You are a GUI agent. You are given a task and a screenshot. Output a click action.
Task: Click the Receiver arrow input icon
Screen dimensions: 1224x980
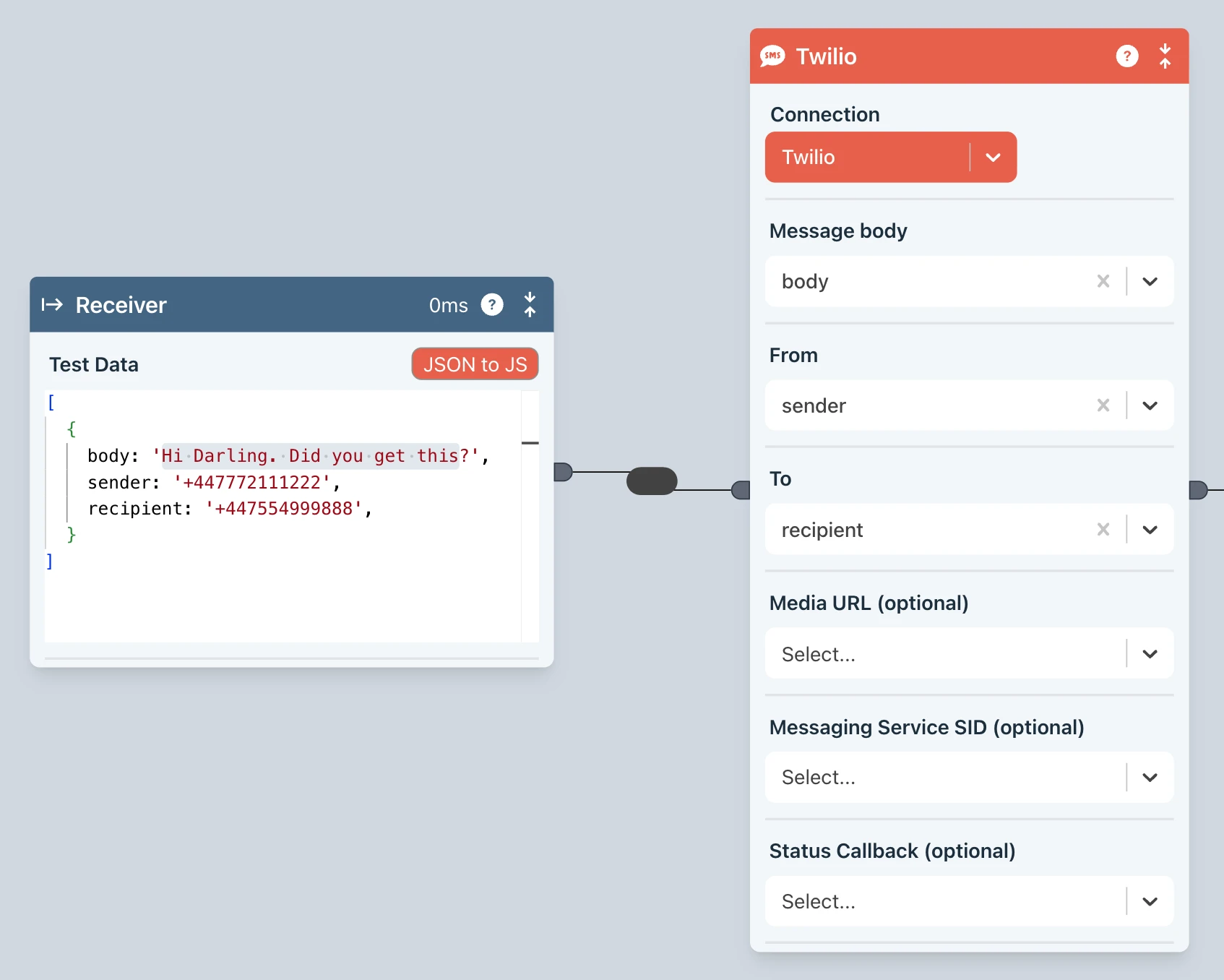52,305
